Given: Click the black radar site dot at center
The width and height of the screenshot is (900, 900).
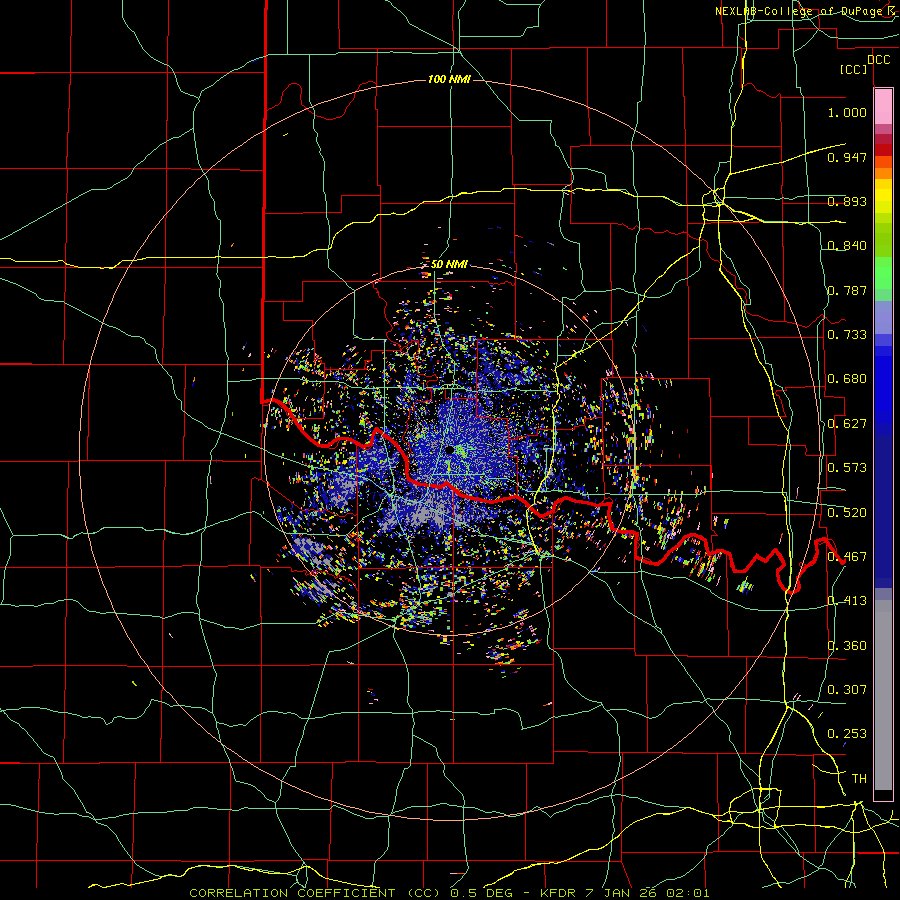Looking at the screenshot, I should pos(449,450).
